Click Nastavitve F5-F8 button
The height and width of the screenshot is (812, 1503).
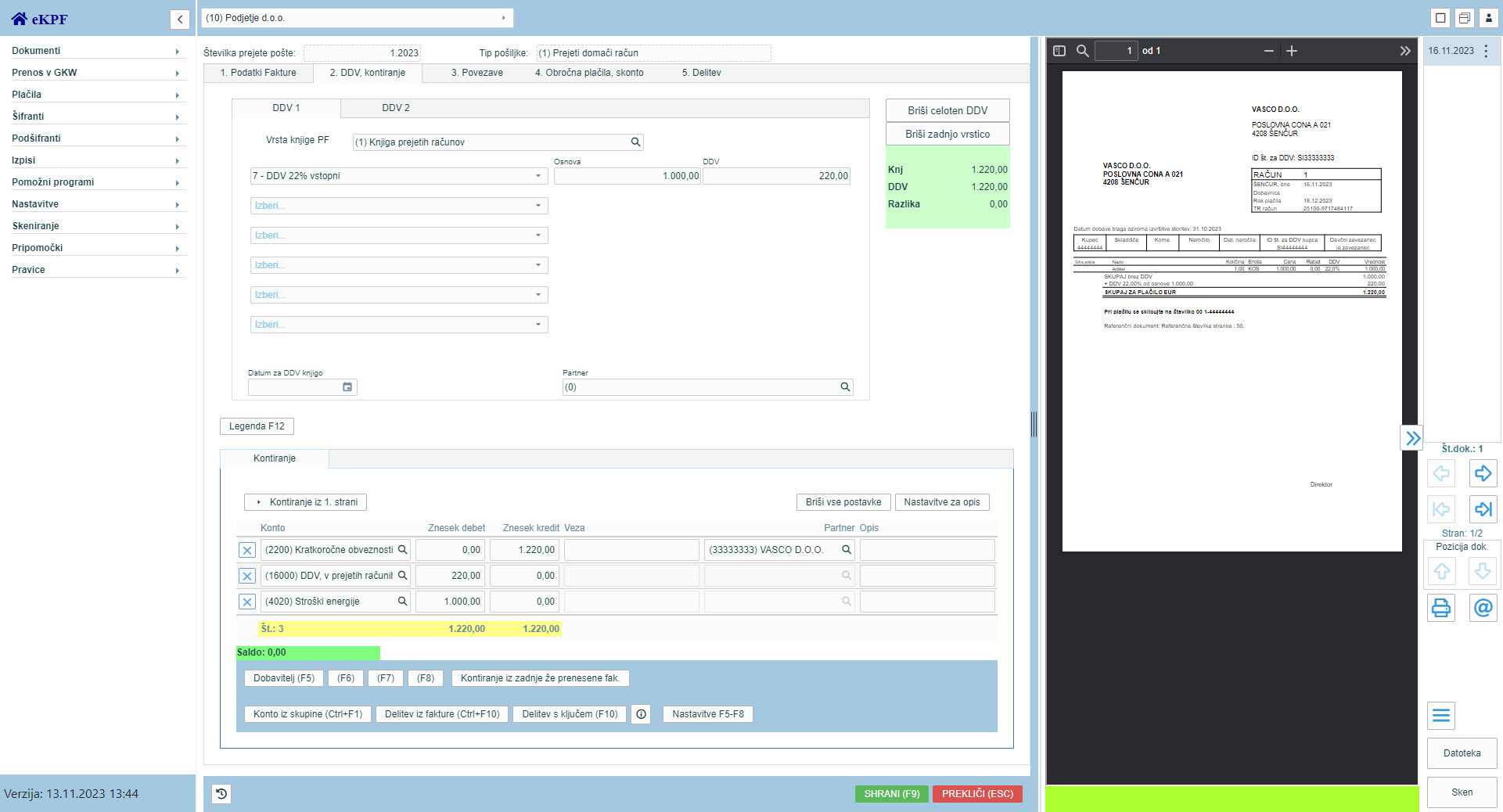coord(708,714)
